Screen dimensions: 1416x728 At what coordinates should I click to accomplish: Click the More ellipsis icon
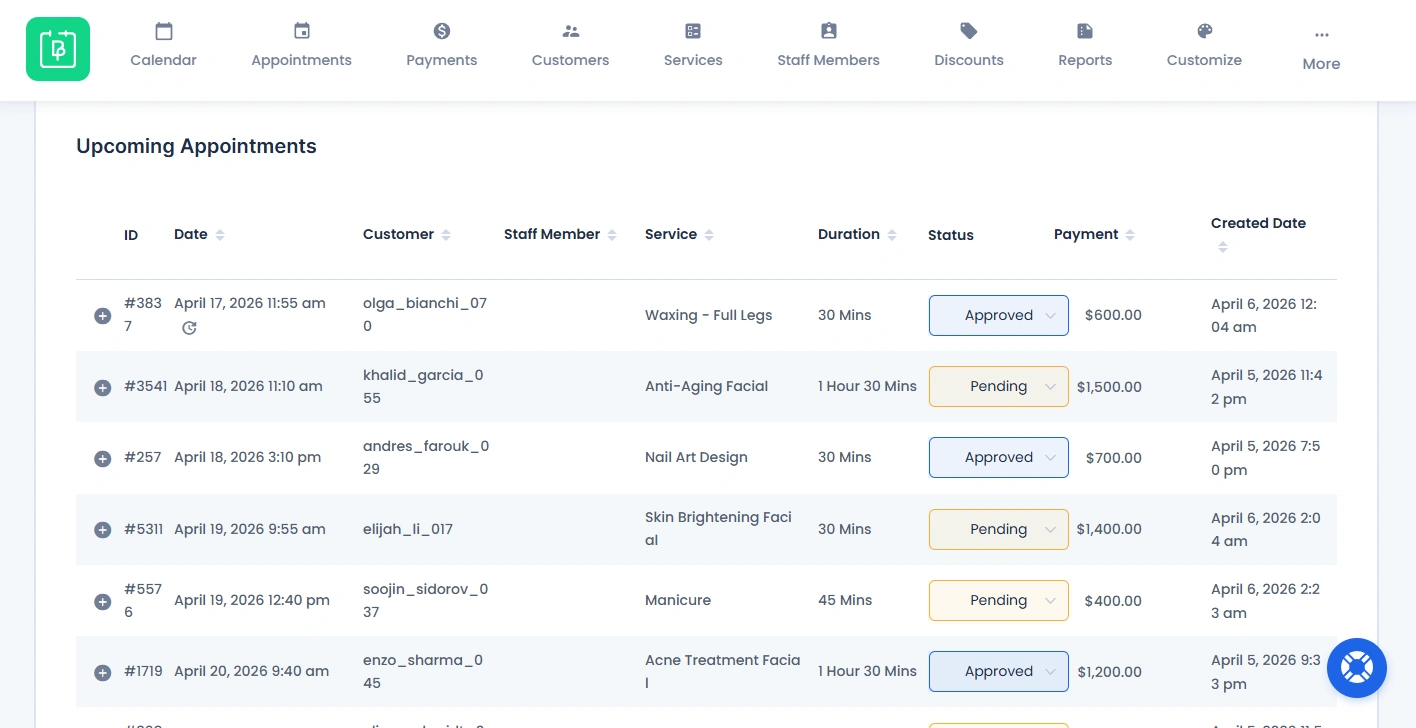pyautogui.click(x=1322, y=35)
